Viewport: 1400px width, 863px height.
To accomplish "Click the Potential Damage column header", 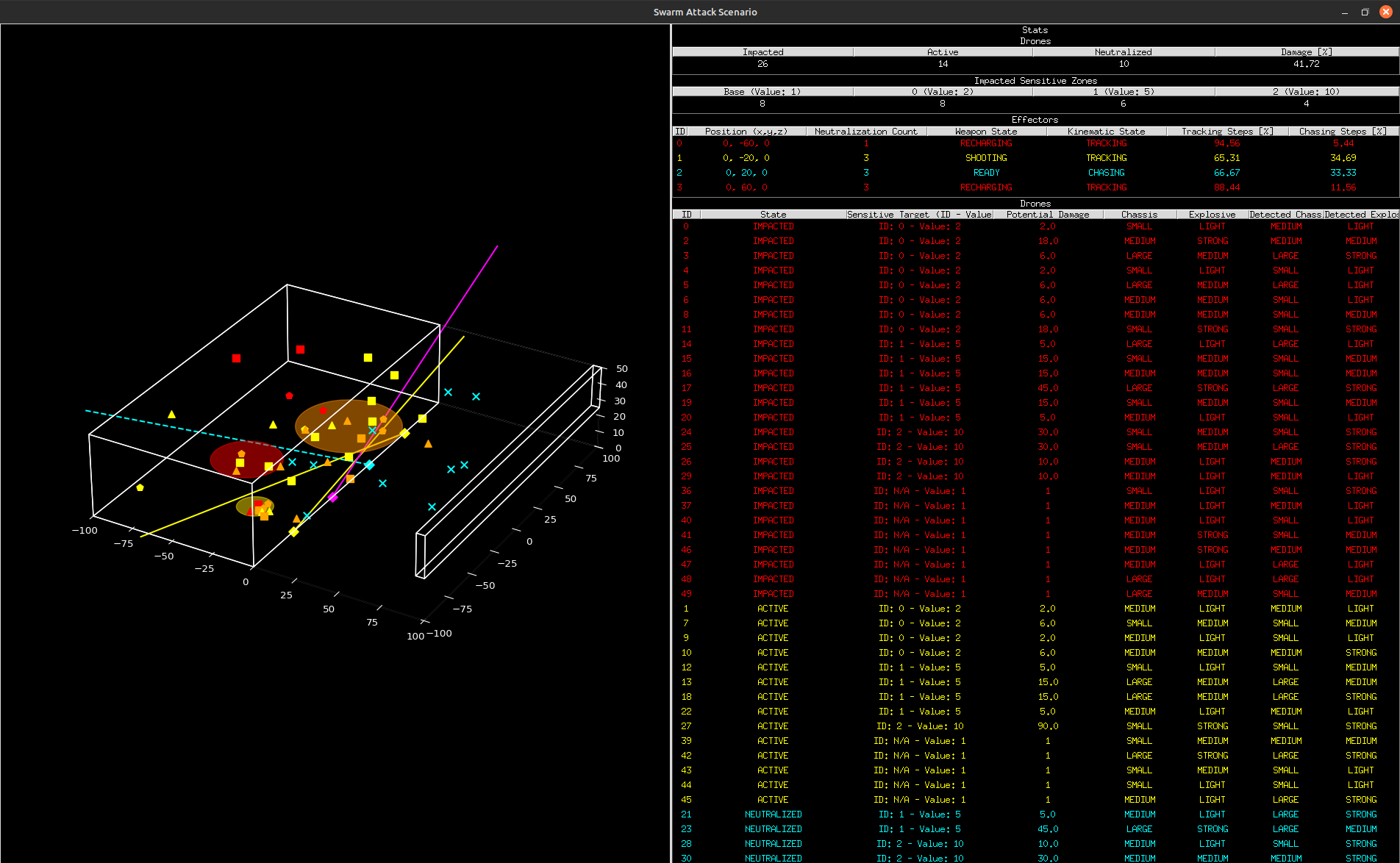I will [x=1048, y=215].
